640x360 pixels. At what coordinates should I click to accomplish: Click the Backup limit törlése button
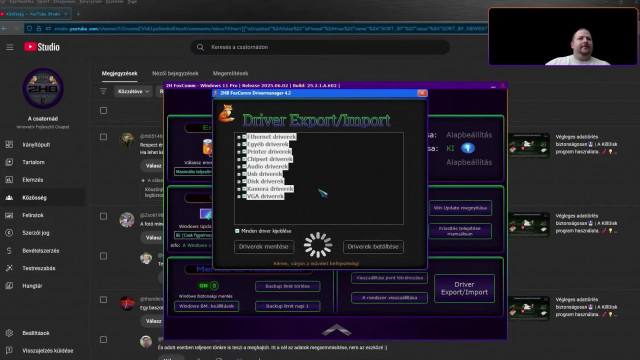click(288, 286)
